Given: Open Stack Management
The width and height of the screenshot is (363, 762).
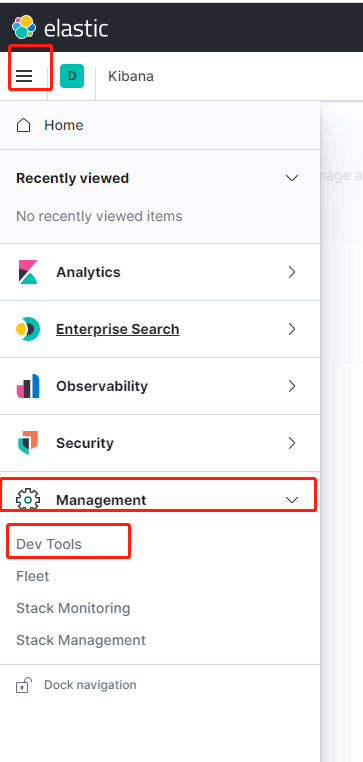Looking at the screenshot, I should 81,640.
